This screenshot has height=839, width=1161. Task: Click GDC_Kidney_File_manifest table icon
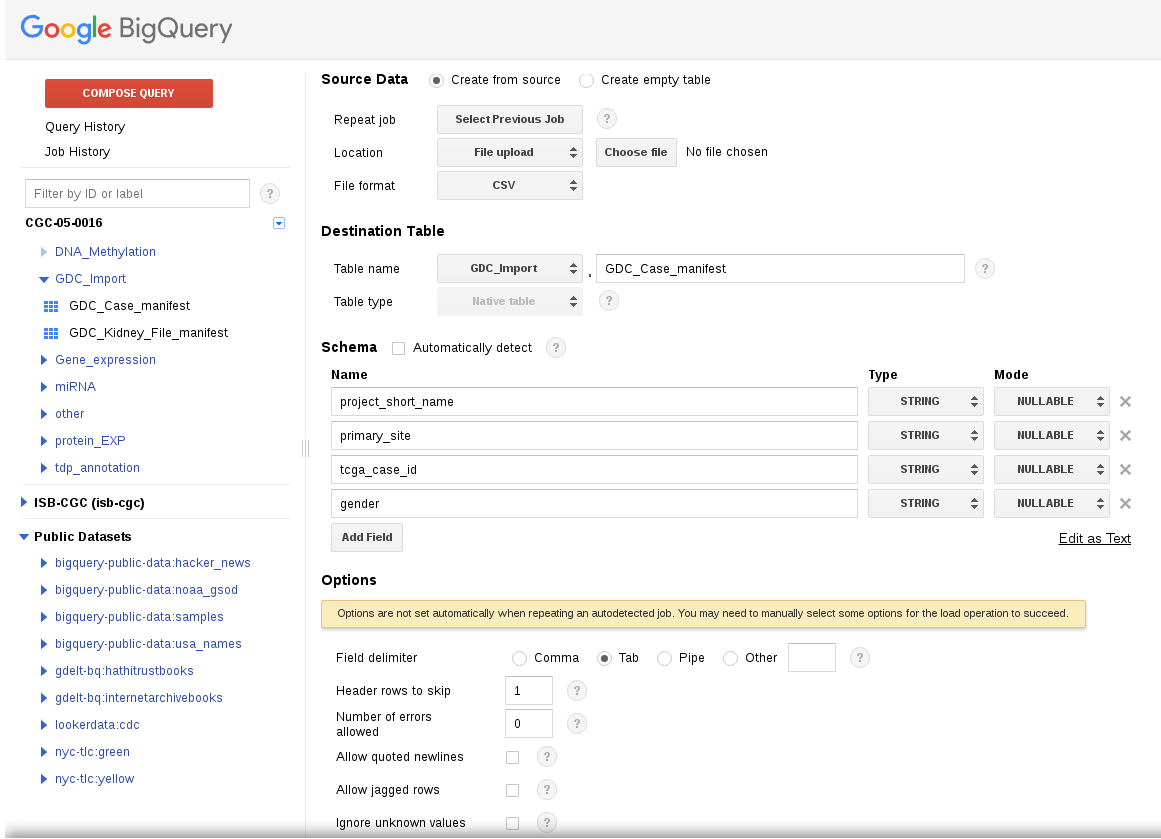51,333
